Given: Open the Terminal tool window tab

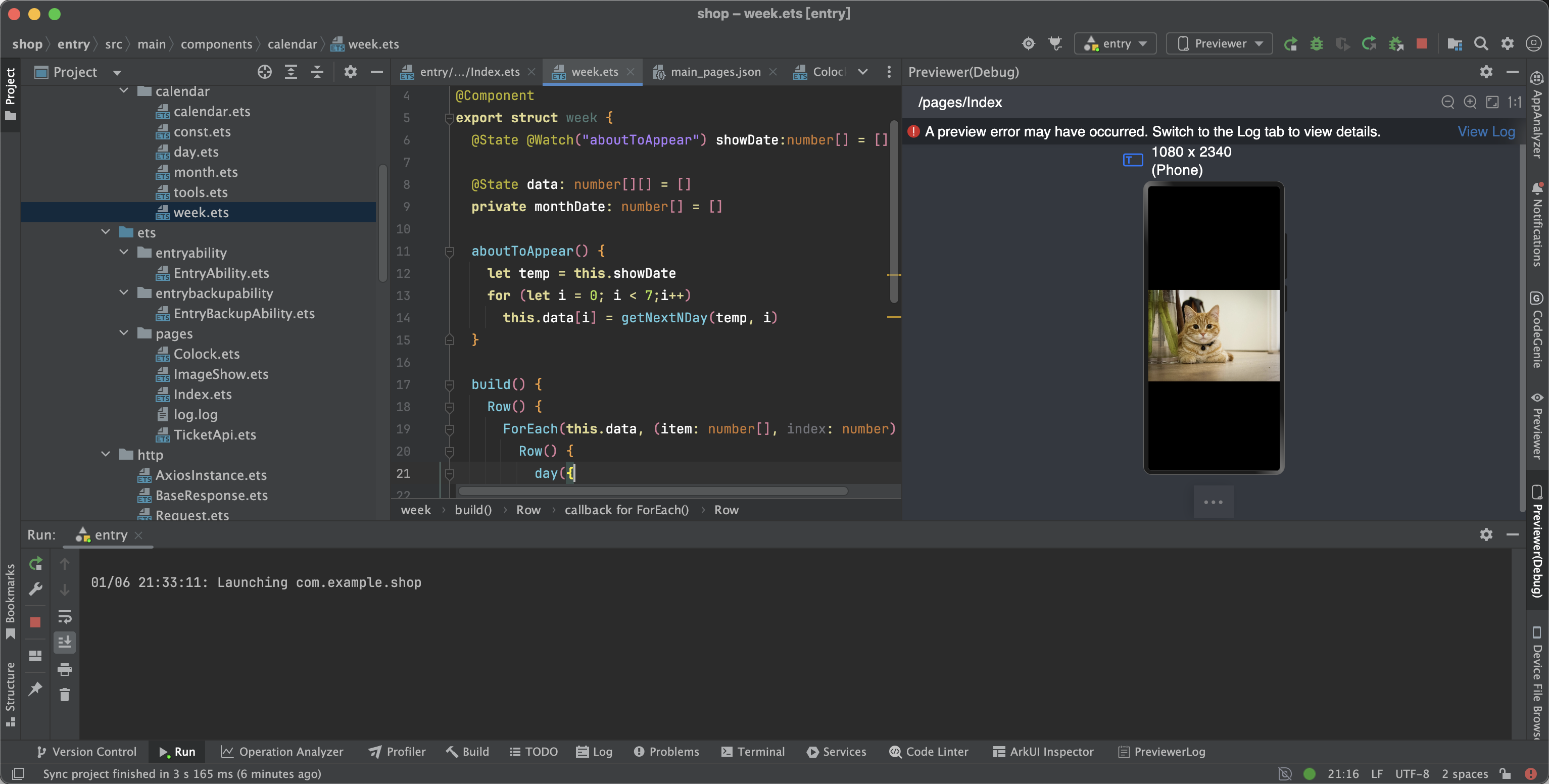Looking at the screenshot, I should click(753, 752).
